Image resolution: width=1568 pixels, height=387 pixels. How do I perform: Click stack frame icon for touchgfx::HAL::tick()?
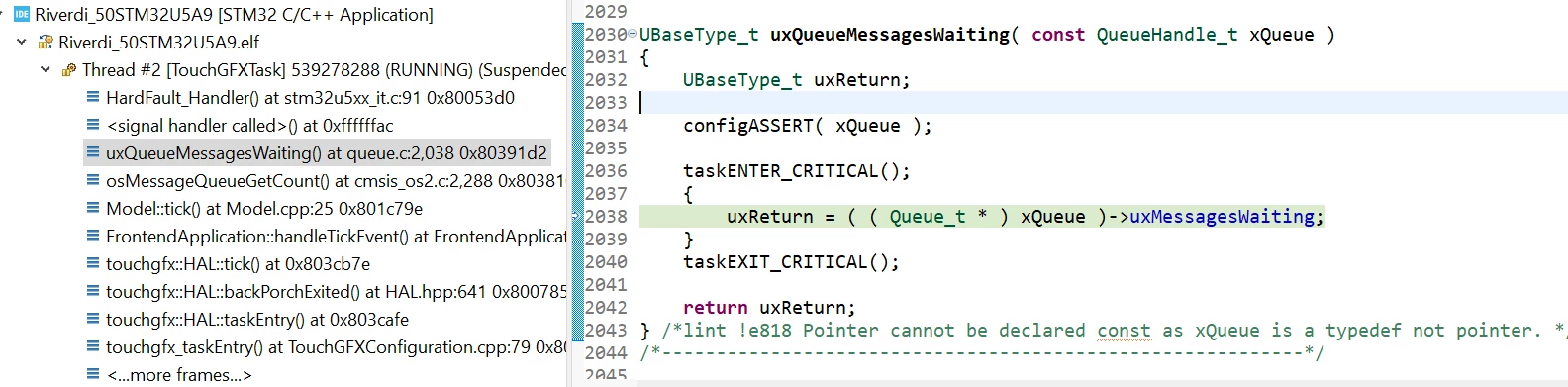[93, 263]
